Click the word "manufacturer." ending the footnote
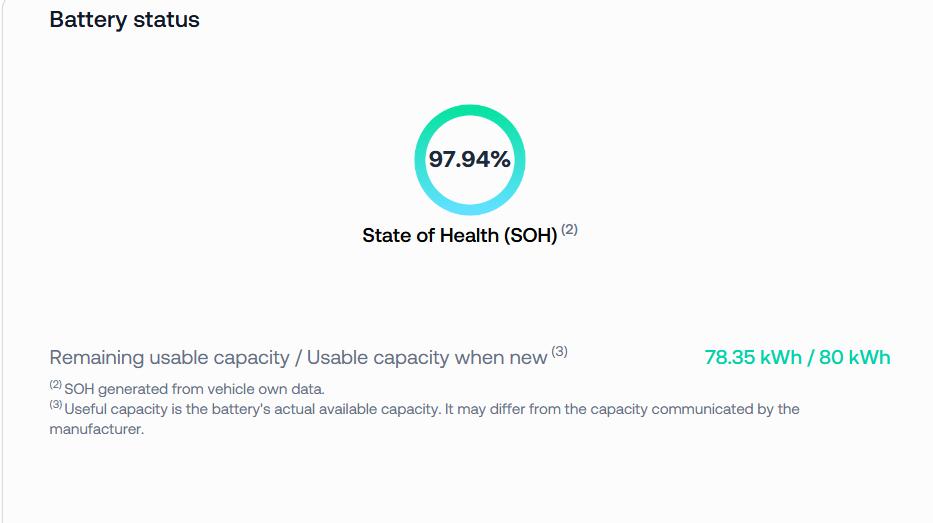933x523 pixels. (x=97, y=429)
